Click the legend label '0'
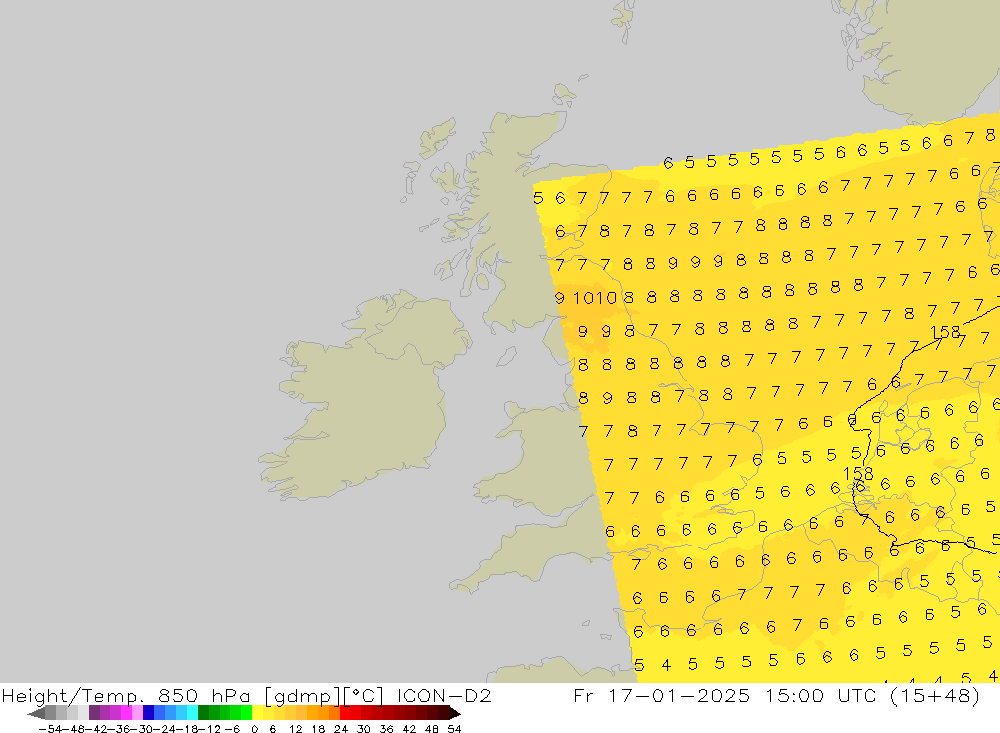The image size is (1000, 733). pyautogui.click(x=254, y=729)
